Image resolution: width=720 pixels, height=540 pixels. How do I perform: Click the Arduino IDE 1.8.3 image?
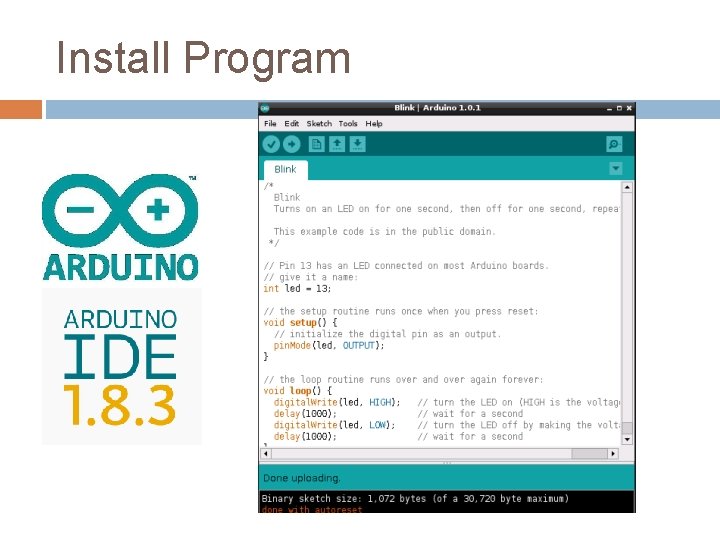[x=122, y=366]
